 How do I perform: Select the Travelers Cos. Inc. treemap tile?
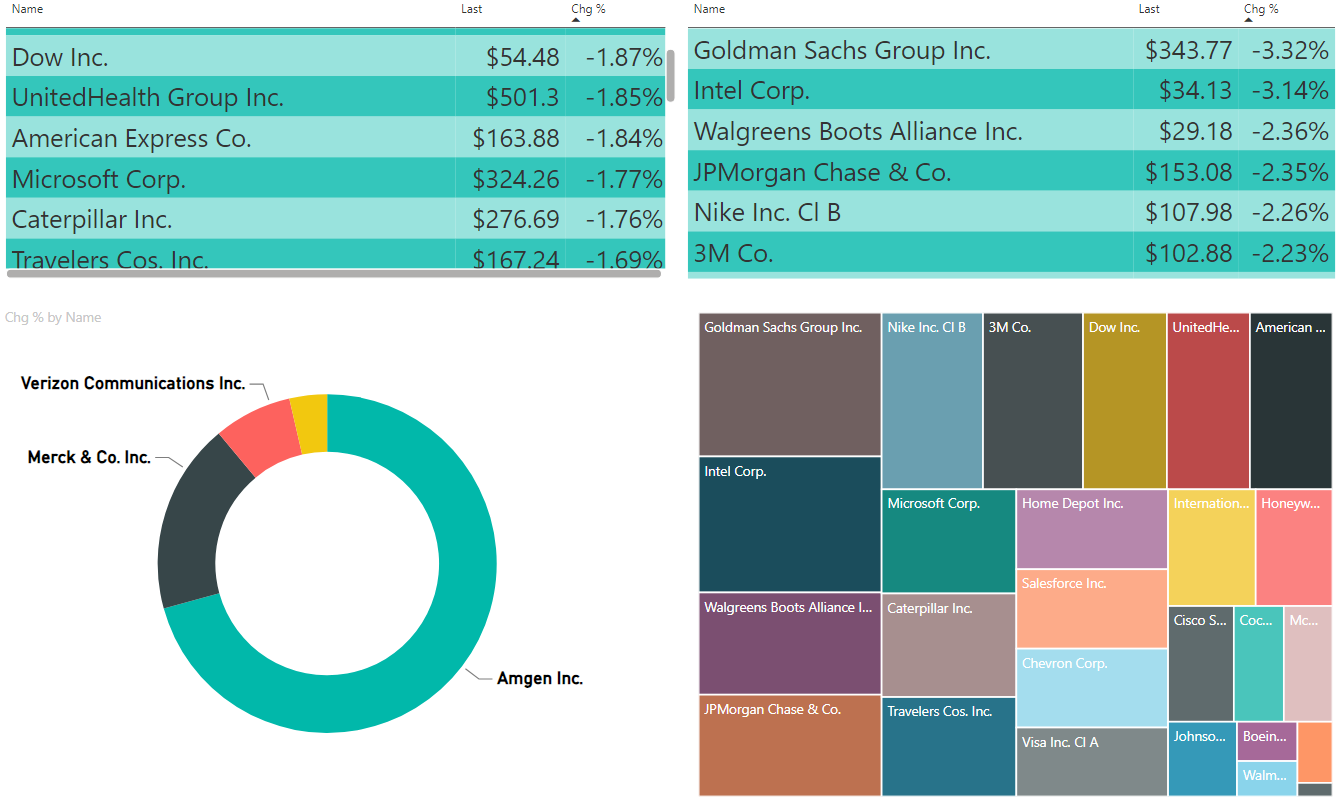click(x=949, y=747)
